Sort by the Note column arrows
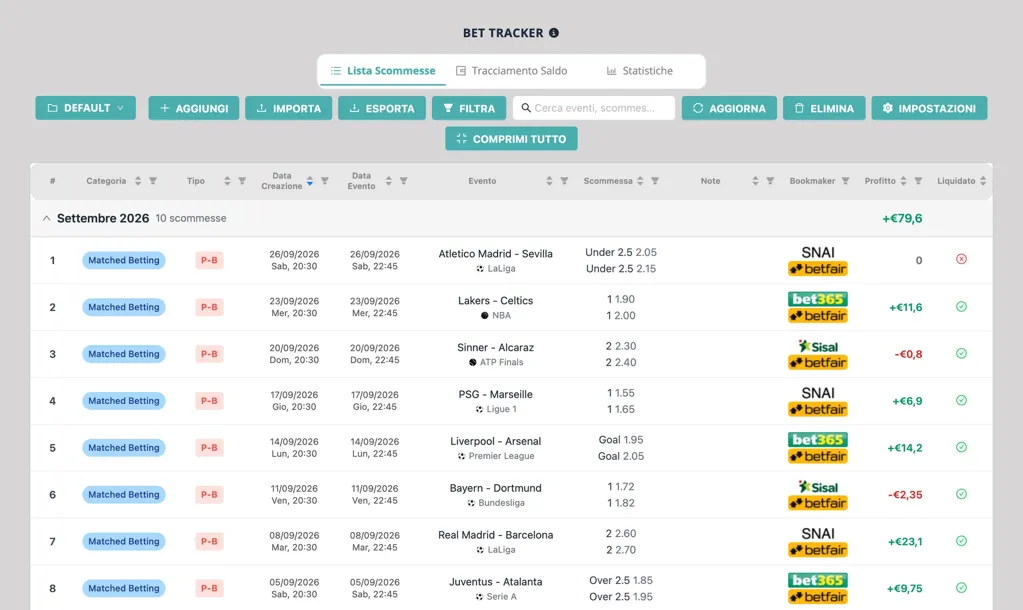Viewport: 1023px width, 610px height. [x=756, y=181]
